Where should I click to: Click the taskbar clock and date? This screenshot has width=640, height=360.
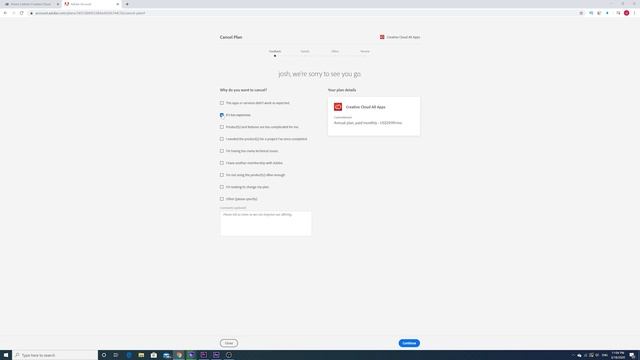(618, 355)
